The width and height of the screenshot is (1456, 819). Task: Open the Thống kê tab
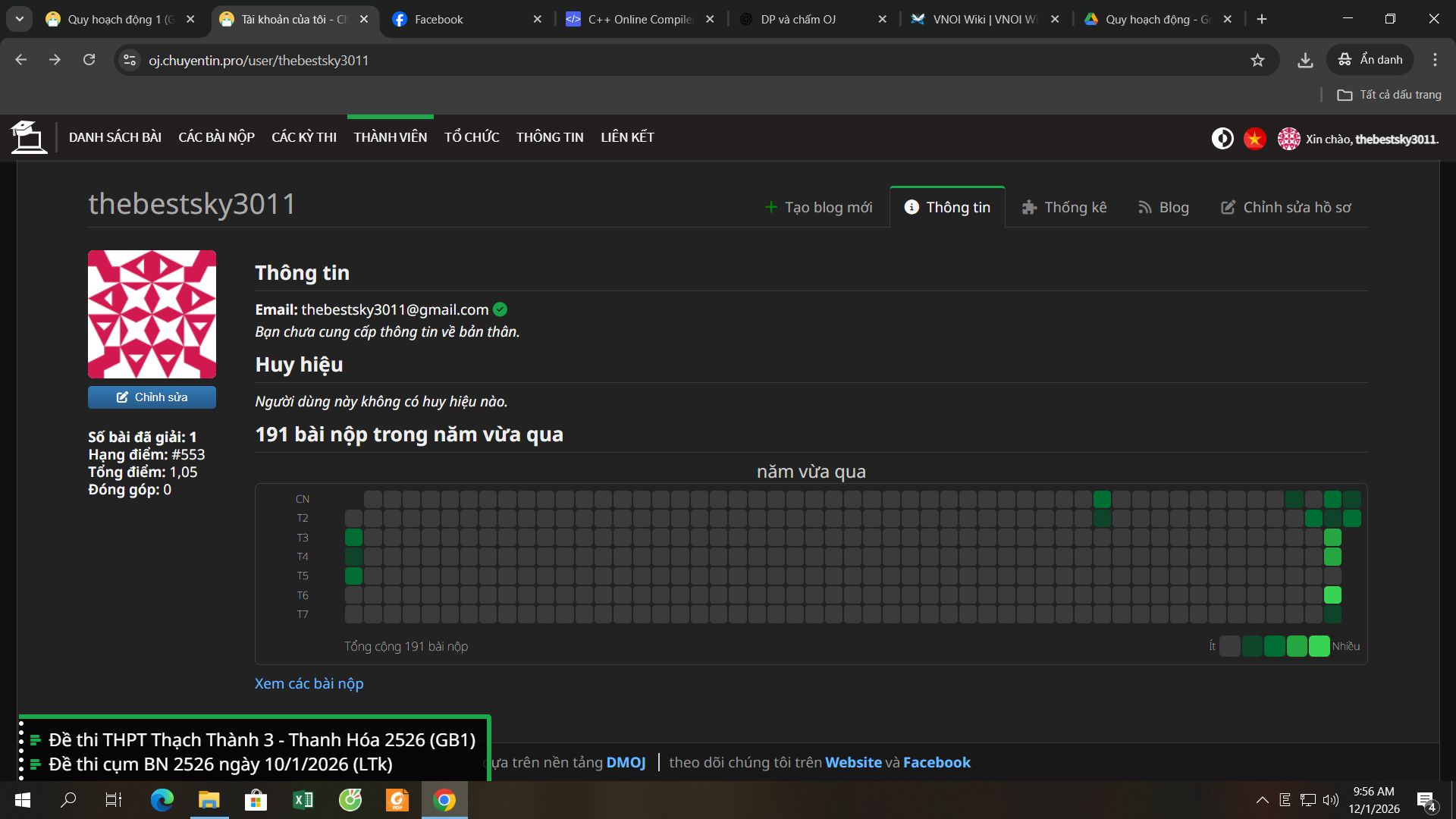pyautogui.click(x=1064, y=207)
